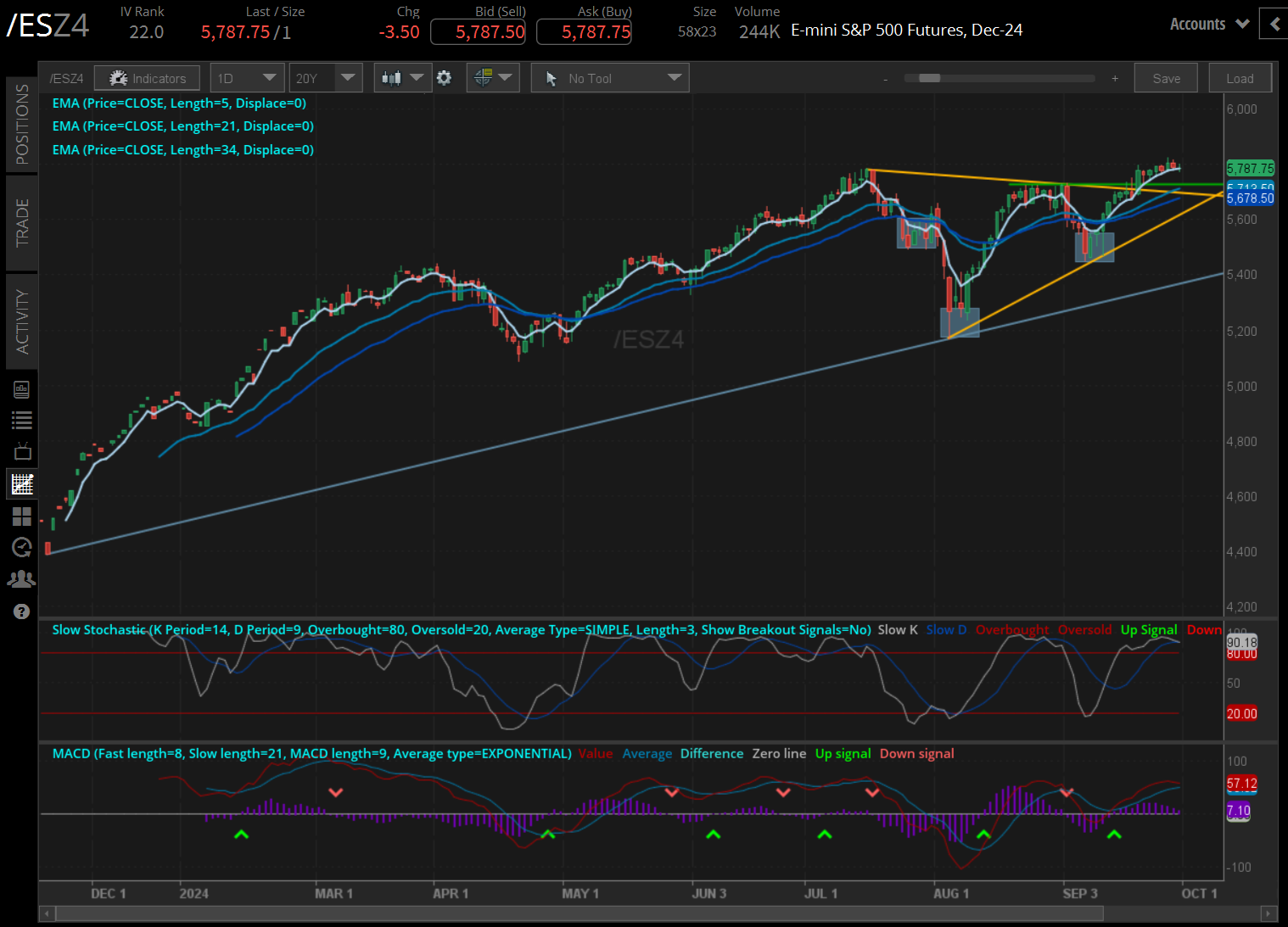Click the /ESZ4 symbol header
1288x927 pixels.
point(48,25)
